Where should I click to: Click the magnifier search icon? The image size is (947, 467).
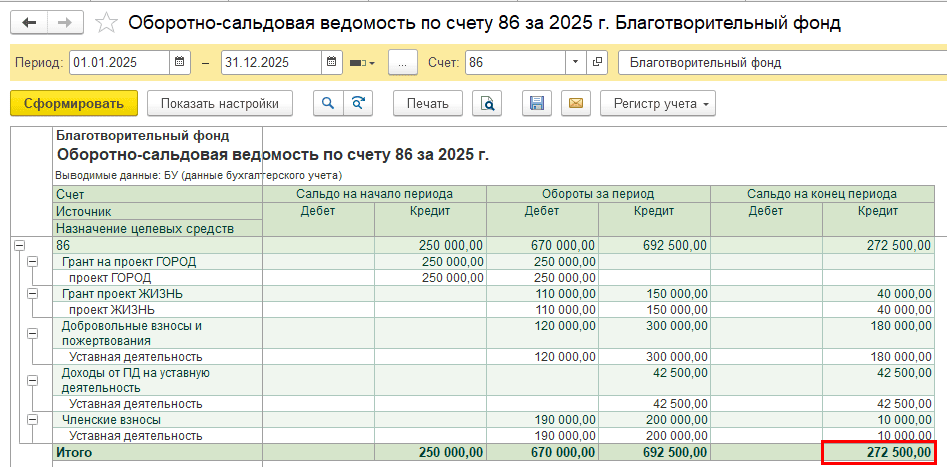pyautogui.click(x=327, y=103)
